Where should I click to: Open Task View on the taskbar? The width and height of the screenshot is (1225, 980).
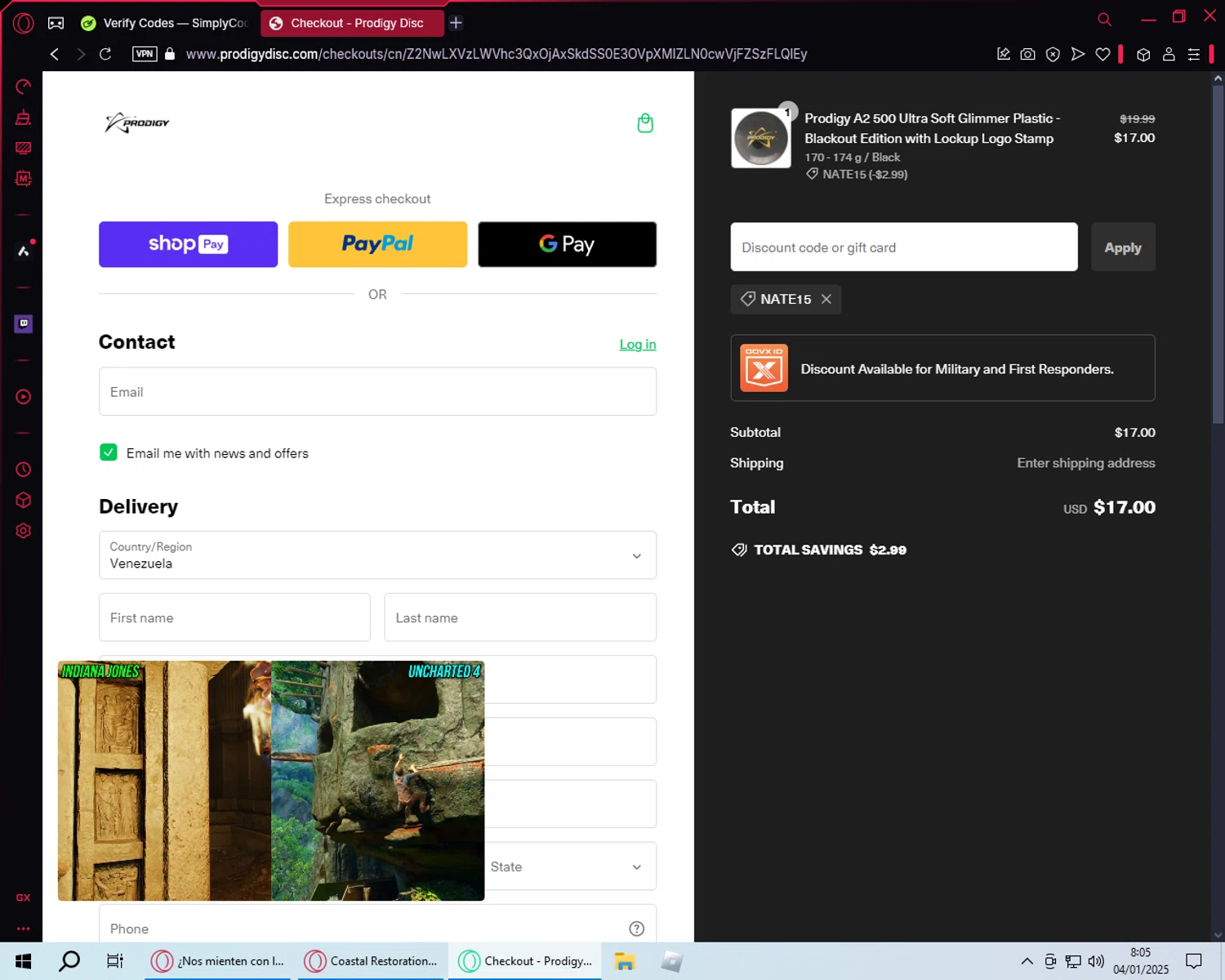[x=115, y=961]
